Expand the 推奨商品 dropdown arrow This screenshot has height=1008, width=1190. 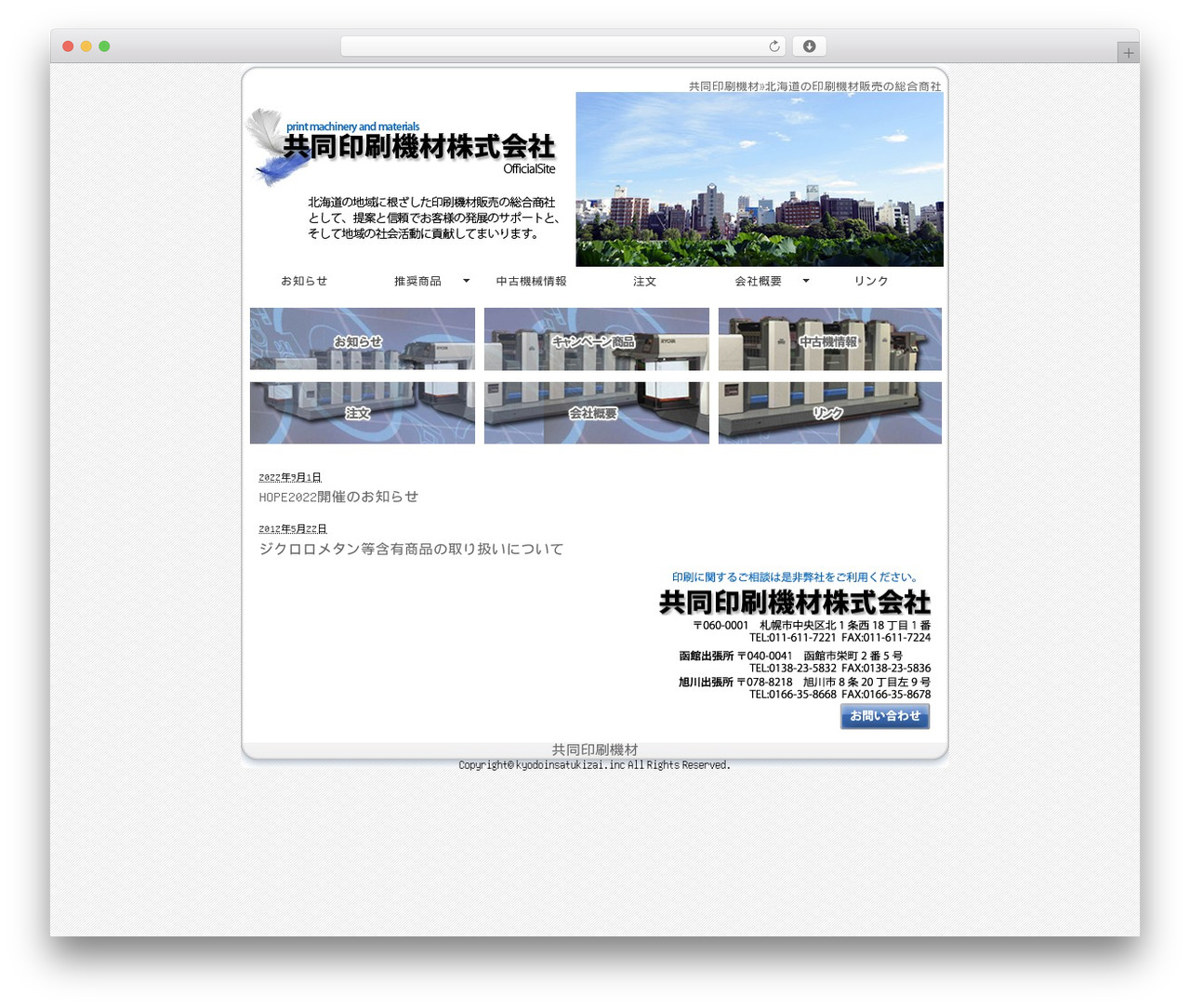[467, 281]
